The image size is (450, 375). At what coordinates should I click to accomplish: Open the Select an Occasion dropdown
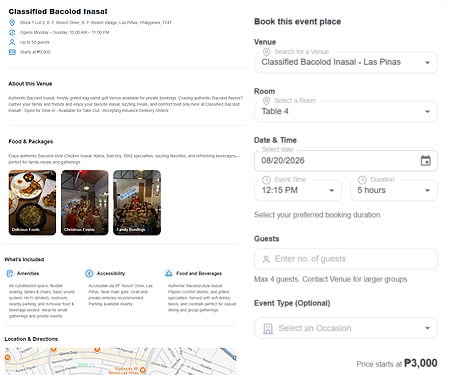(x=346, y=328)
